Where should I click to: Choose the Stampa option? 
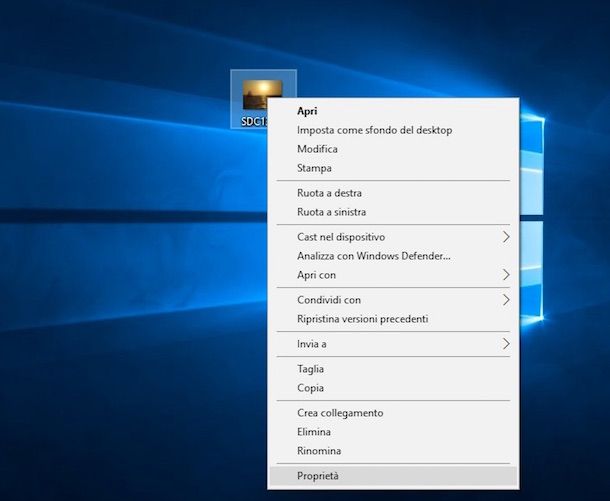(x=314, y=168)
